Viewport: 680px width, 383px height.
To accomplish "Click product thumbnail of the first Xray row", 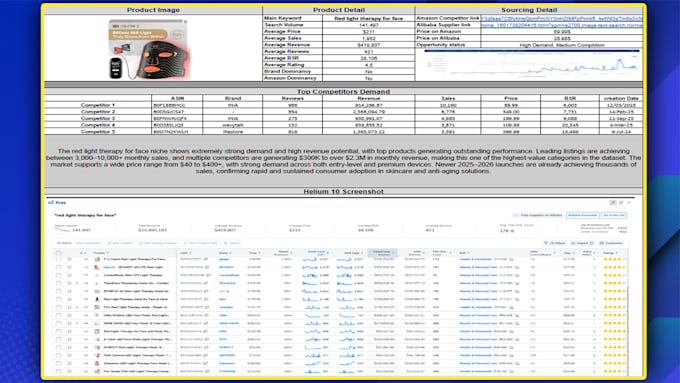I will [x=97, y=259].
